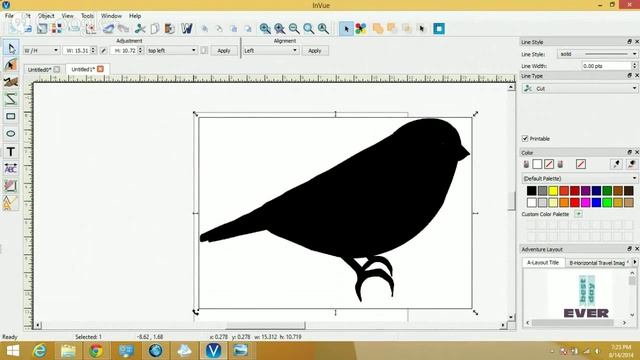This screenshot has height=360, width=640.
Task: Close the Untitled1* tab with red X
Action: [x=100, y=69]
